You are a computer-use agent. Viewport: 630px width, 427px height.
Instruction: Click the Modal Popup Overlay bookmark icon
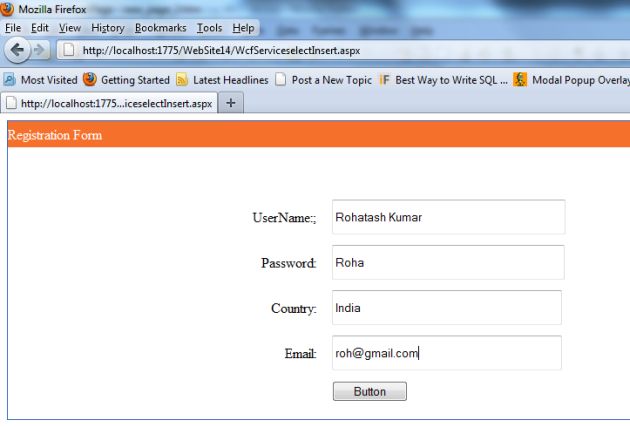click(520, 80)
